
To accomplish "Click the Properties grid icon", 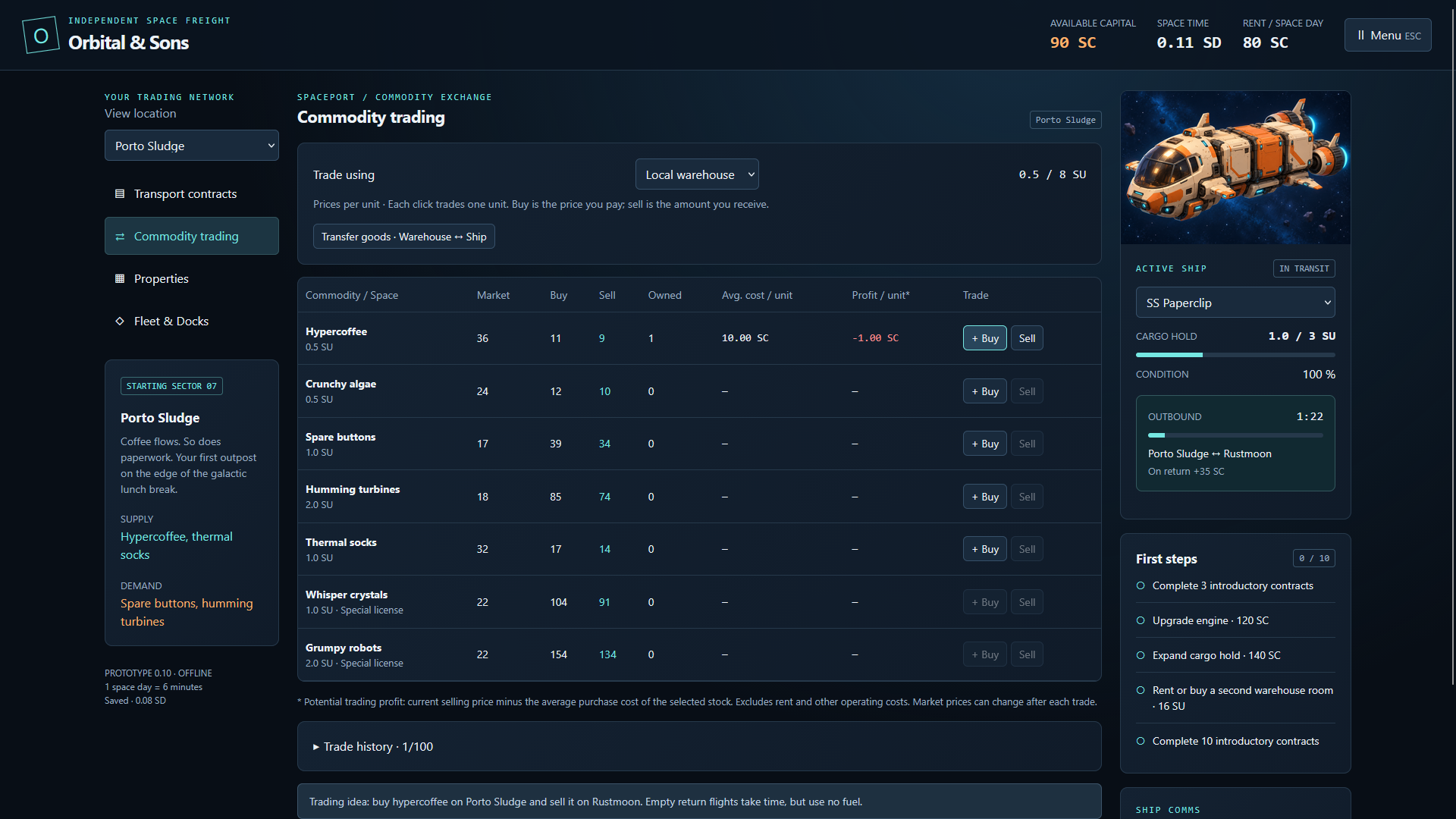I will click(x=120, y=279).
